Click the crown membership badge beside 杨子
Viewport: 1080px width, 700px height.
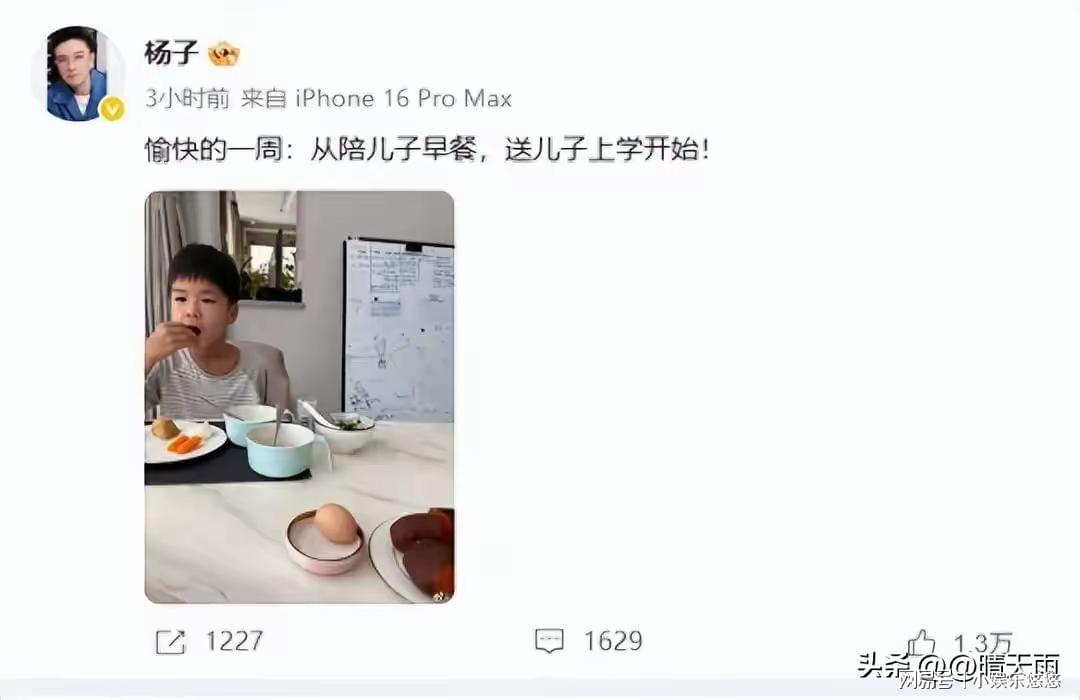click(x=224, y=54)
